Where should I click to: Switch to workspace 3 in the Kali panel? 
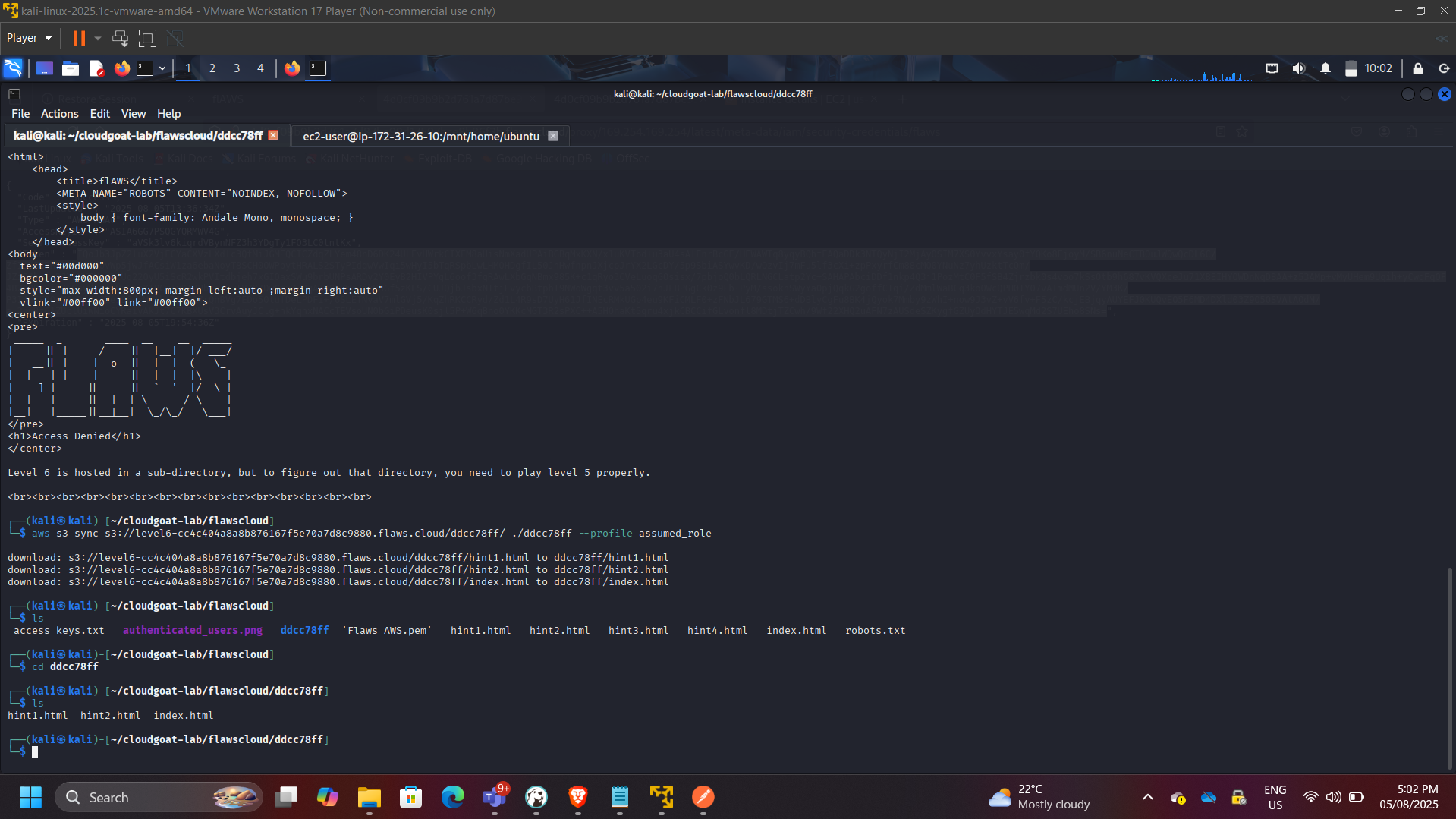point(237,68)
